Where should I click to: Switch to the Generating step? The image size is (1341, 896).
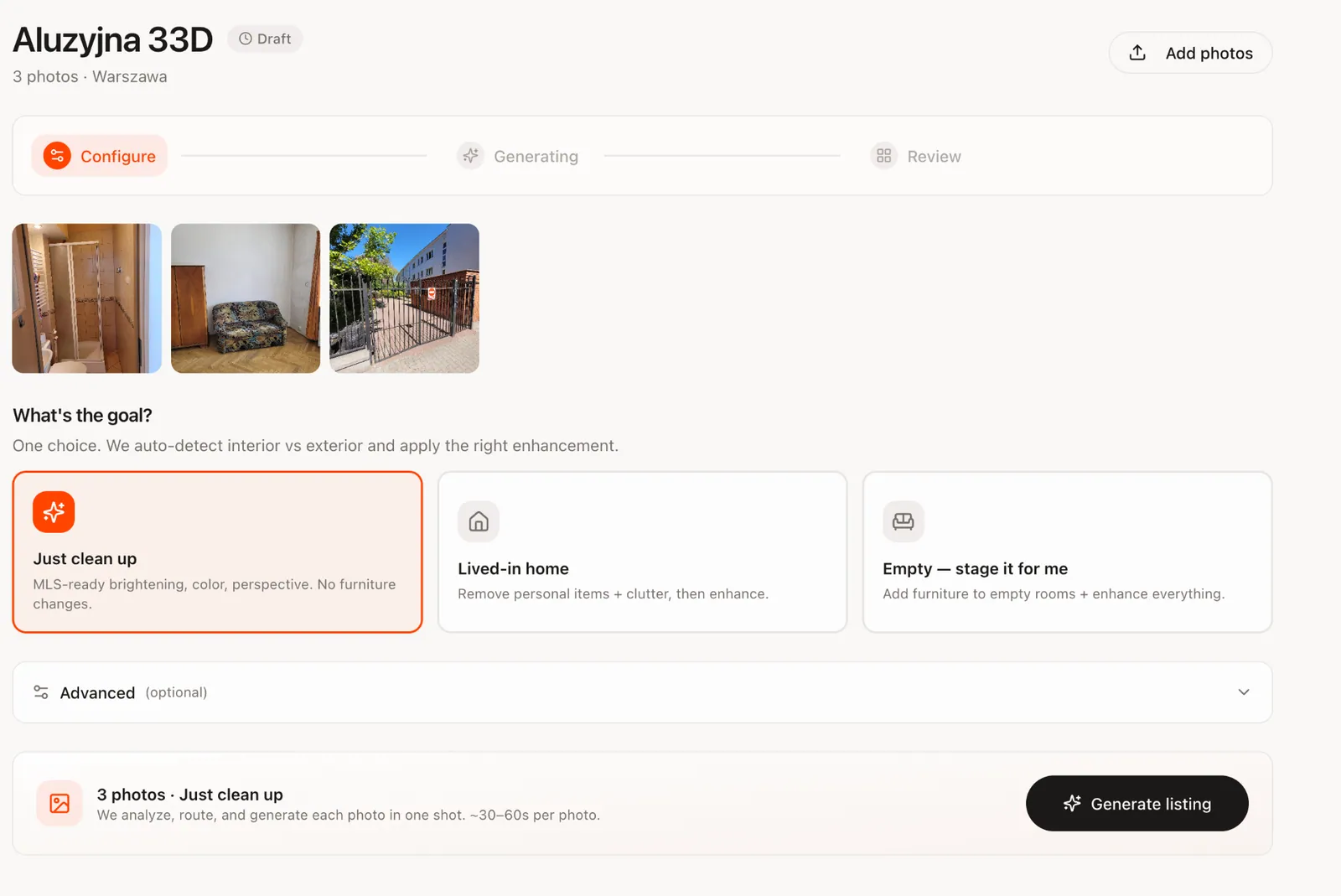click(x=518, y=156)
